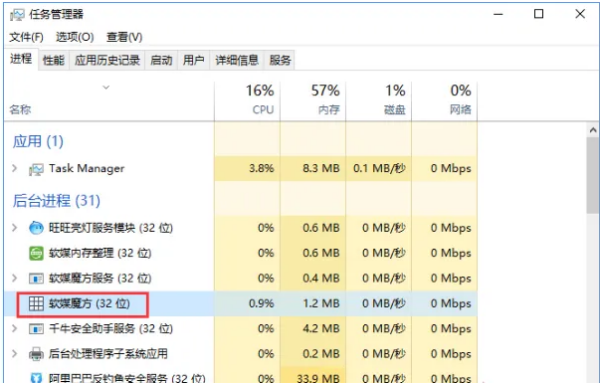600x383 pixels.
Task: Select the 后台进程 (31) group header
Action: point(57,201)
